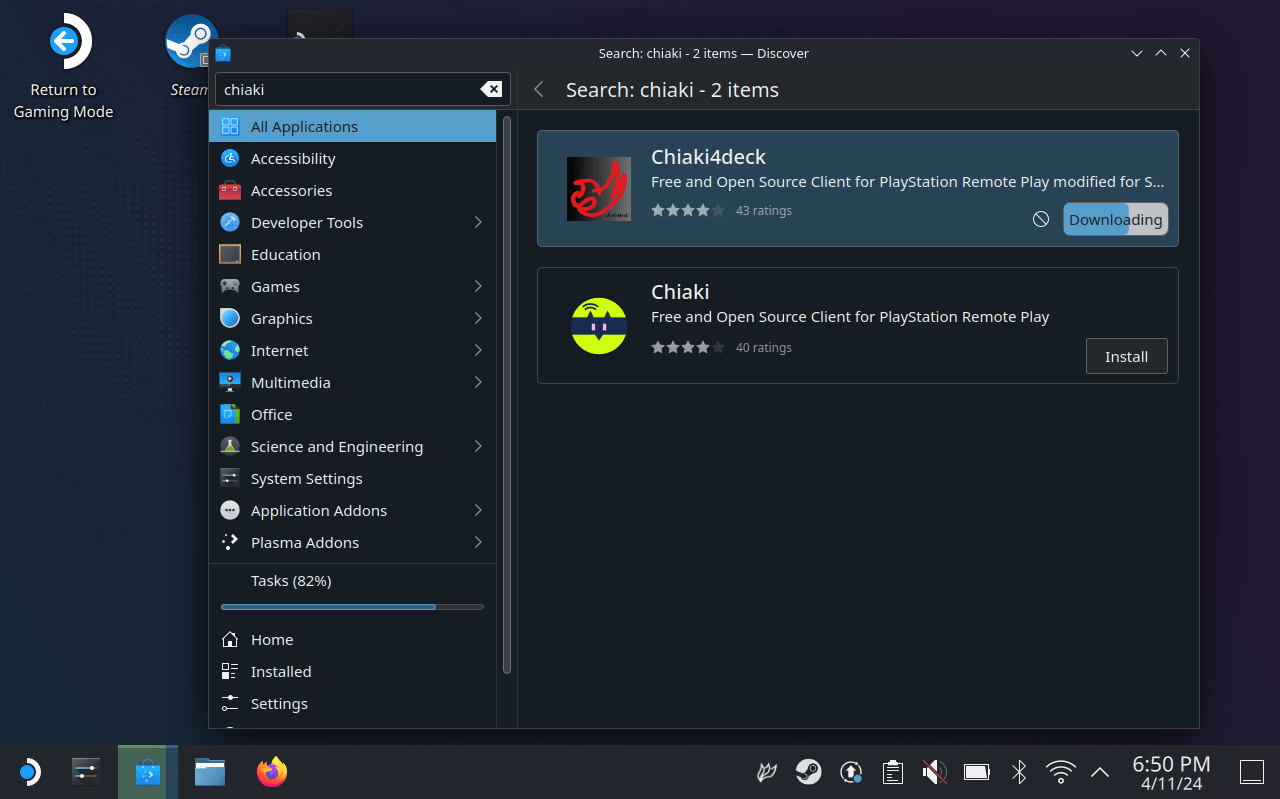Click the Application Addons icon

230,511
